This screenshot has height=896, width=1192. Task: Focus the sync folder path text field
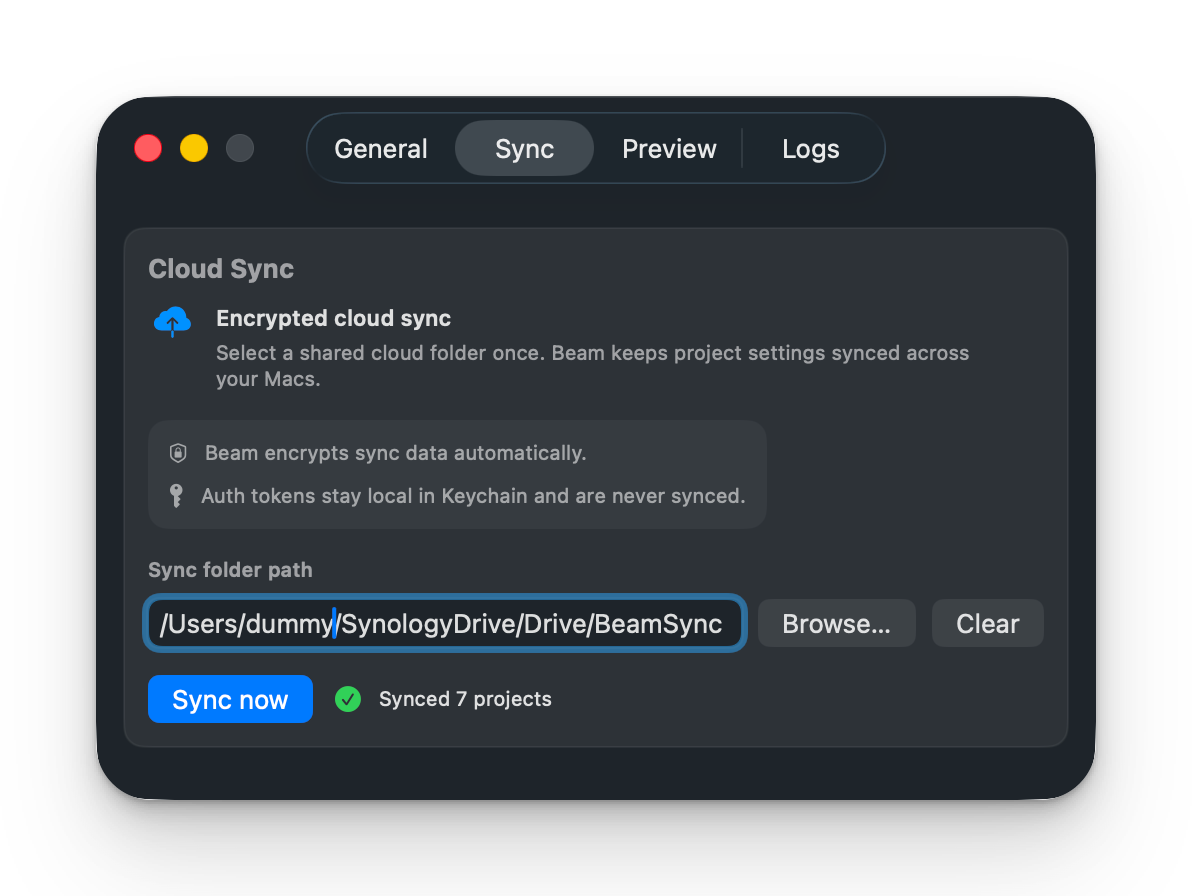click(444, 624)
